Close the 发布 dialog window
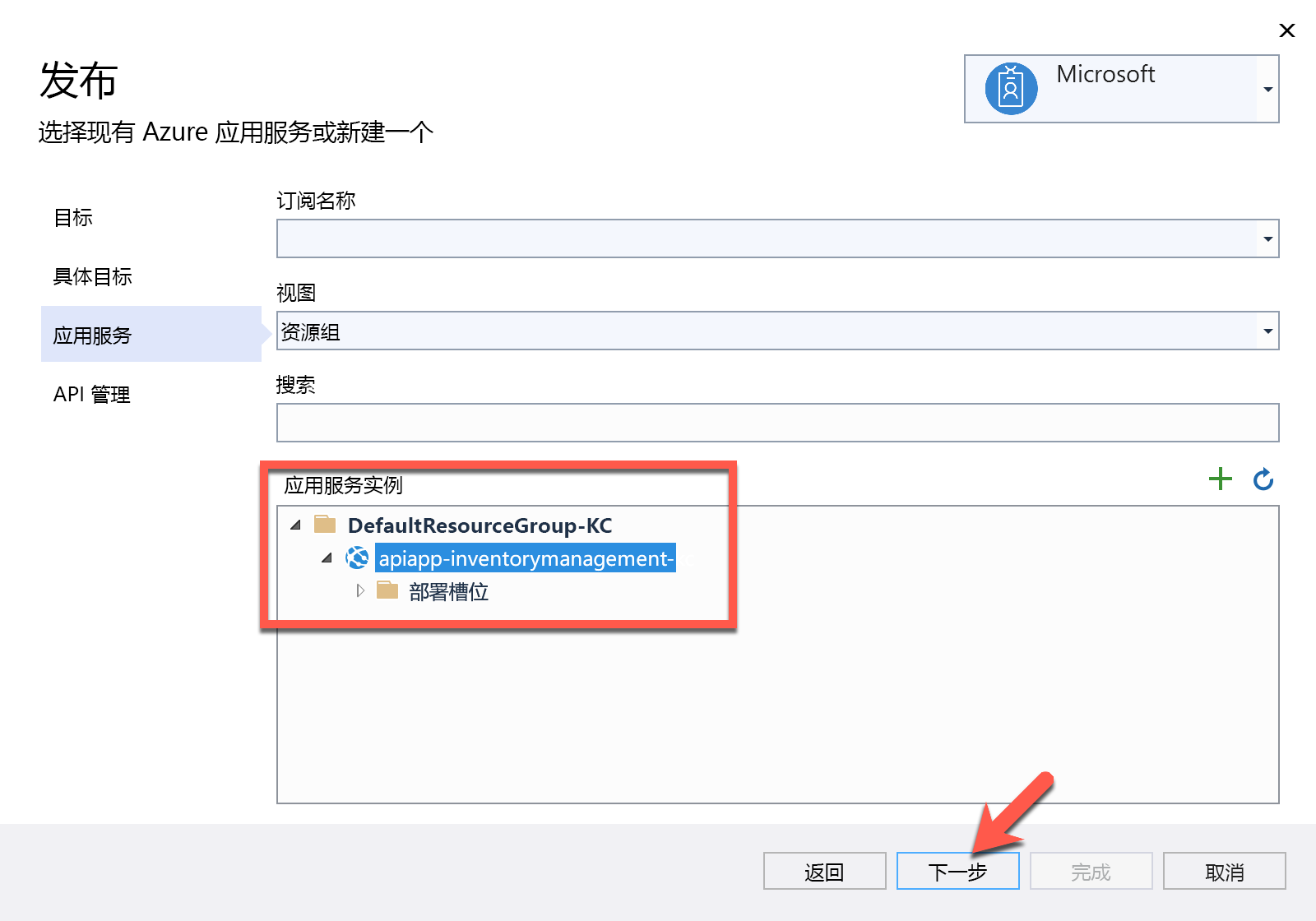Screen dimensions: 1316x921 click(x=1287, y=30)
